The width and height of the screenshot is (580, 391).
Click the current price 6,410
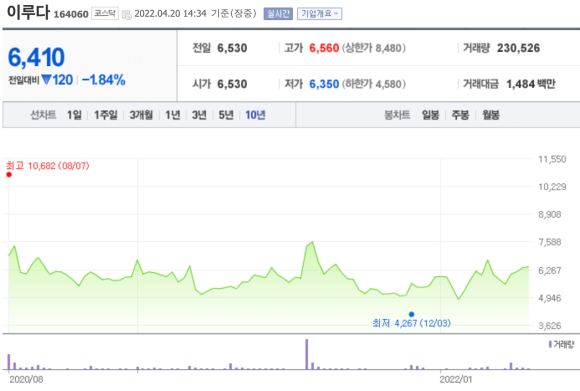pyautogui.click(x=36, y=57)
